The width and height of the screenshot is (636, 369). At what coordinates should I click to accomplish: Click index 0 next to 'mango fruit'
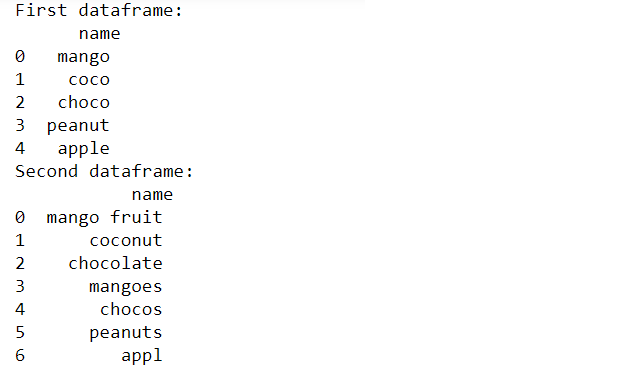pyautogui.click(x=20, y=217)
